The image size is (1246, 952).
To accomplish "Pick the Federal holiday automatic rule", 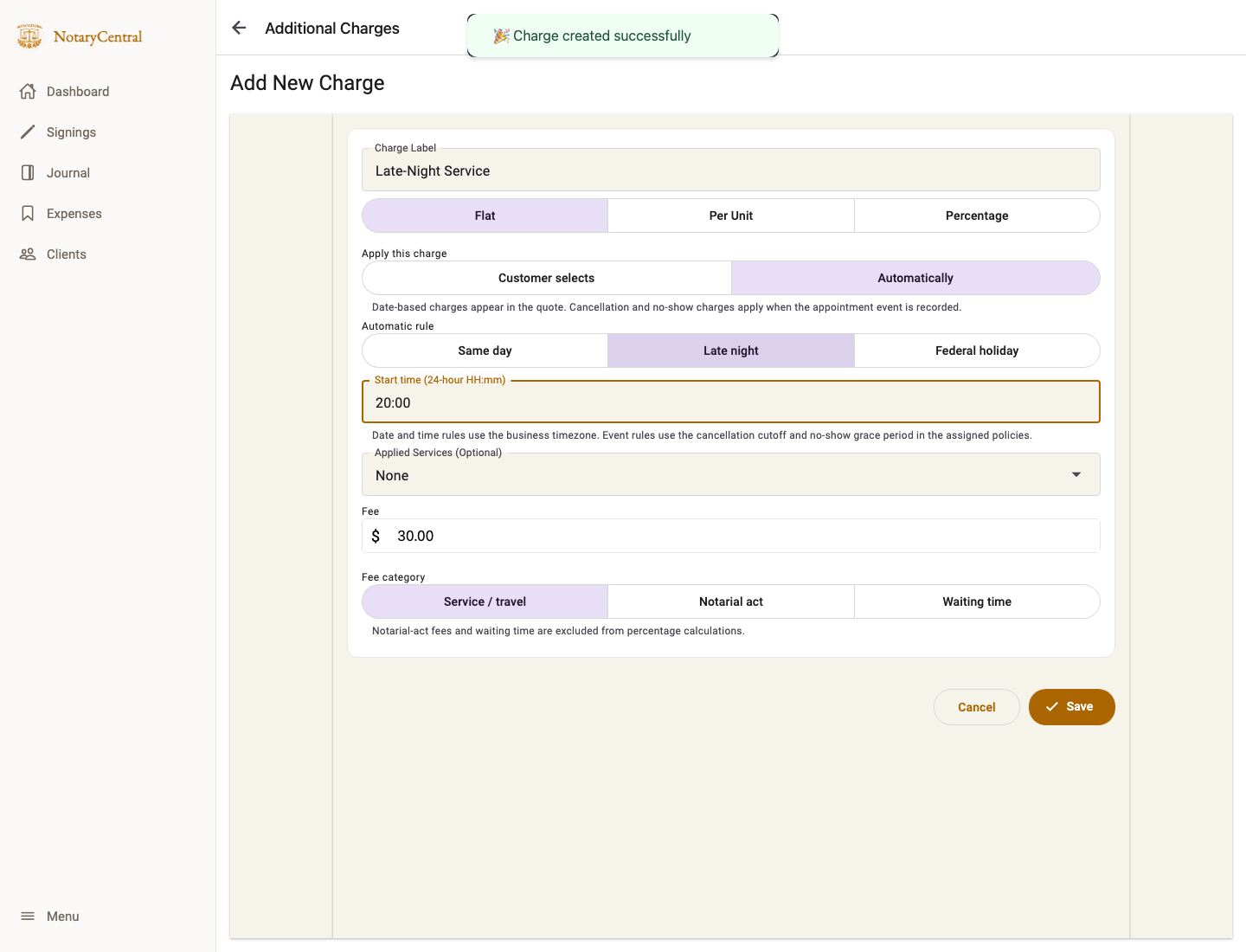I will [977, 351].
